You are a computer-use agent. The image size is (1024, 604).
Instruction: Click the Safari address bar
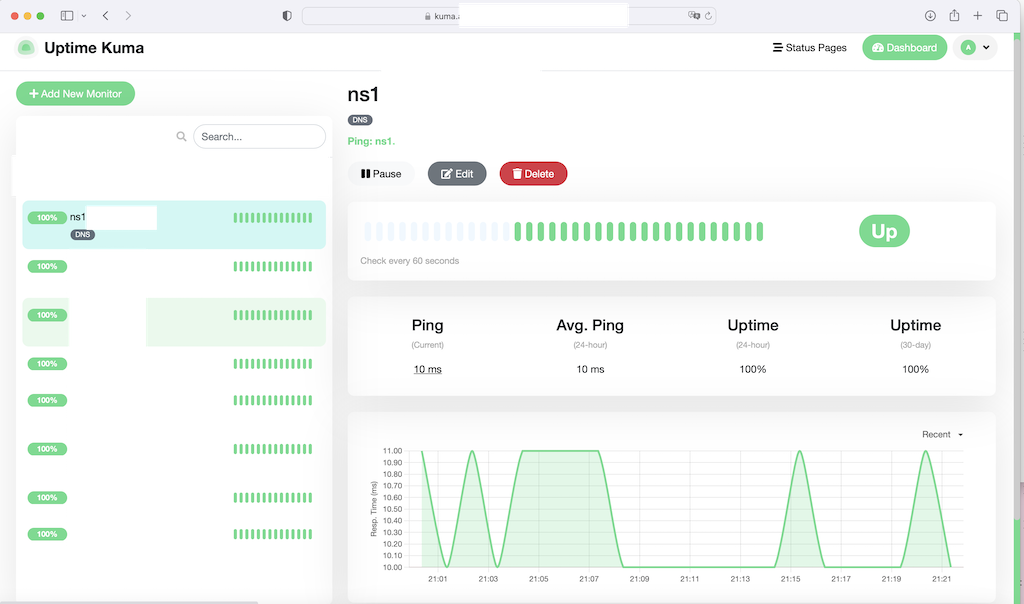[509, 16]
